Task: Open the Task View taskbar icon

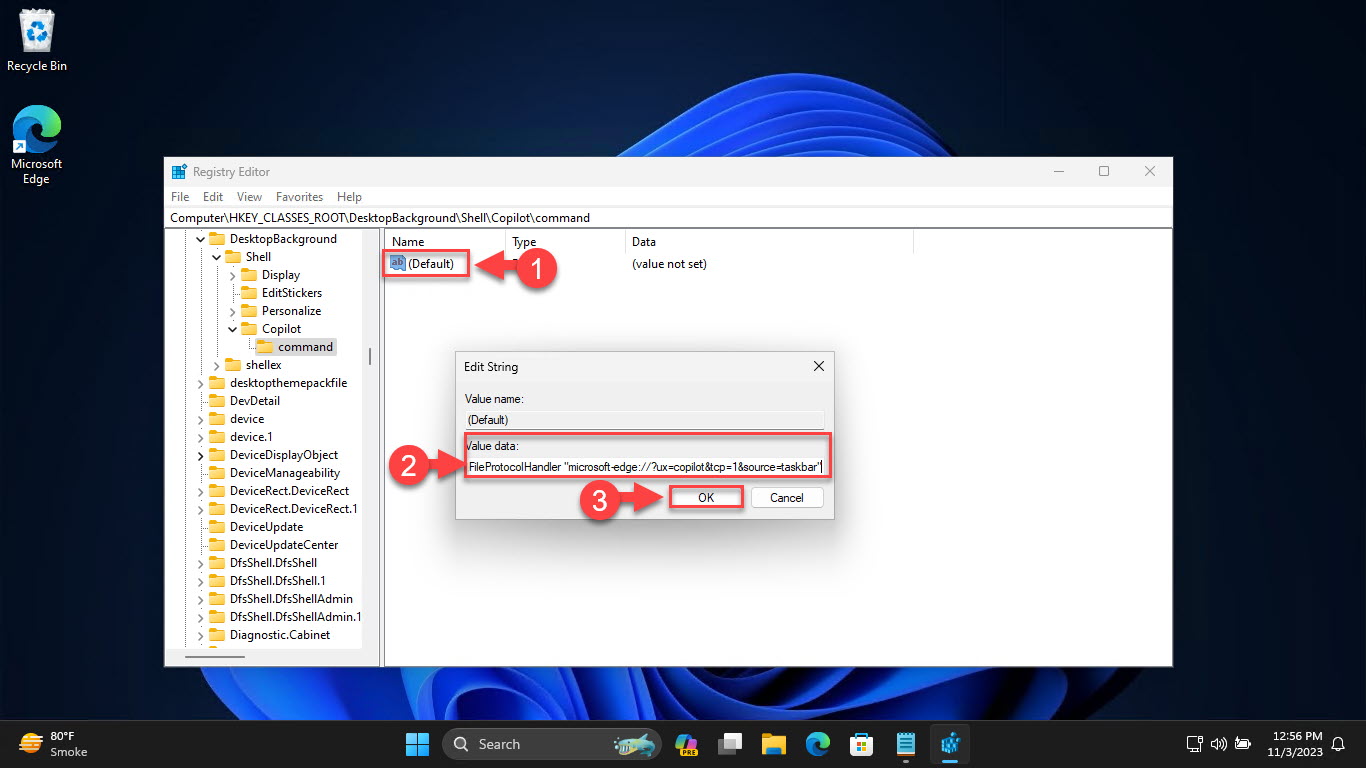Action: pyautogui.click(x=730, y=744)
